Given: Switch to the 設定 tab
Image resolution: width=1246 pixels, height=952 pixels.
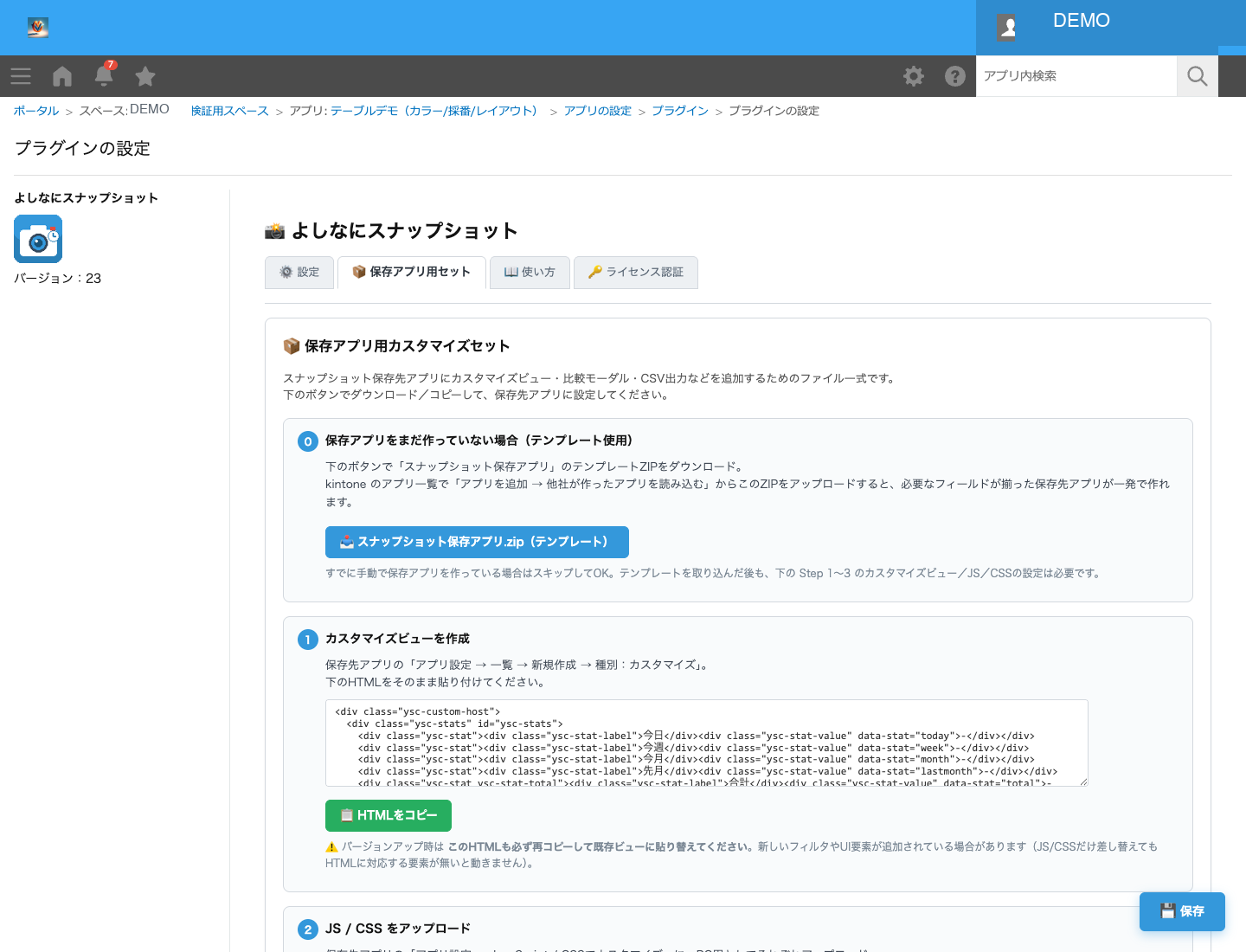Looking at the screenshot, I should tap(299, 273).
